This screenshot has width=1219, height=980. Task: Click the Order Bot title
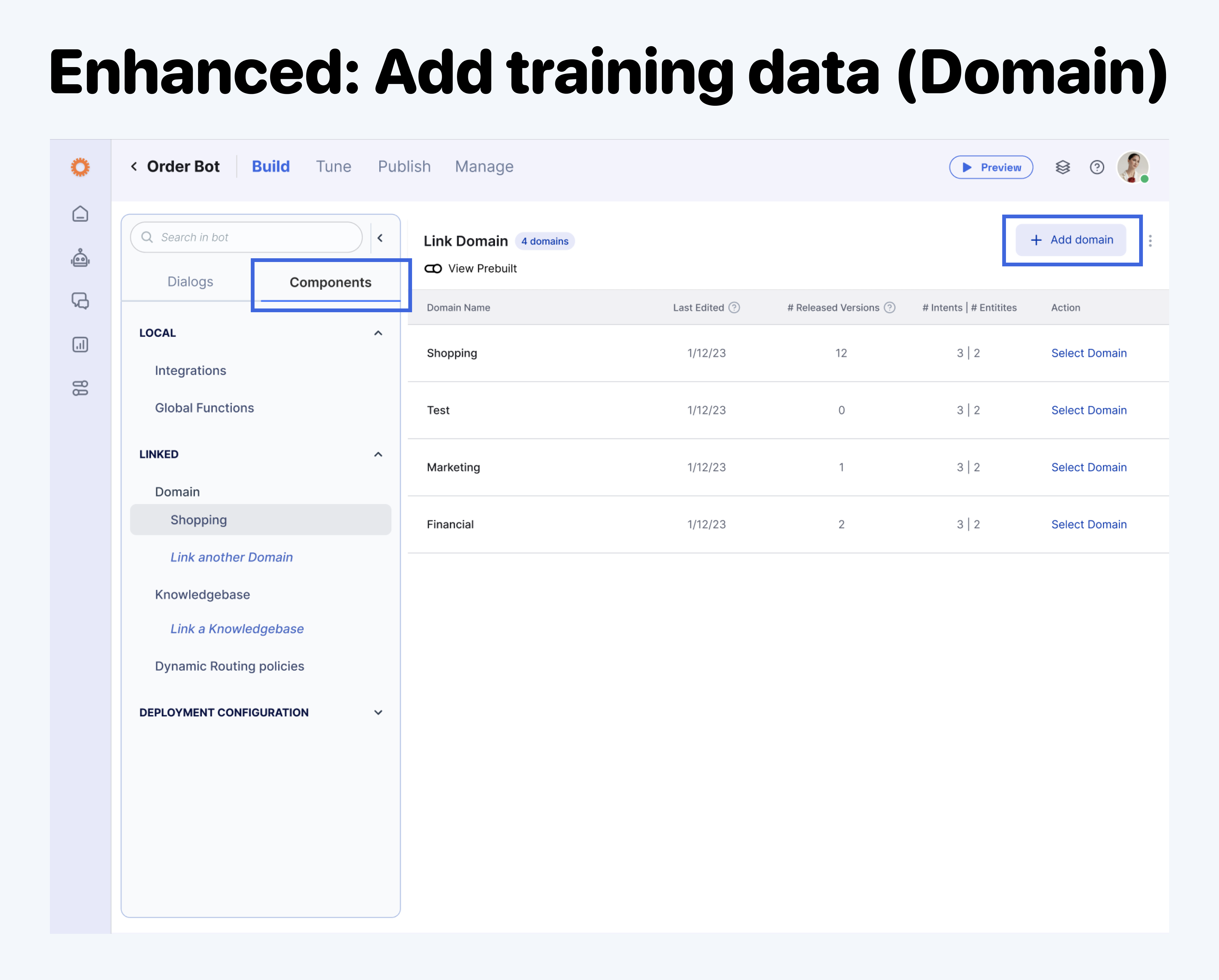pyautogui.click(x=183, y=166)
